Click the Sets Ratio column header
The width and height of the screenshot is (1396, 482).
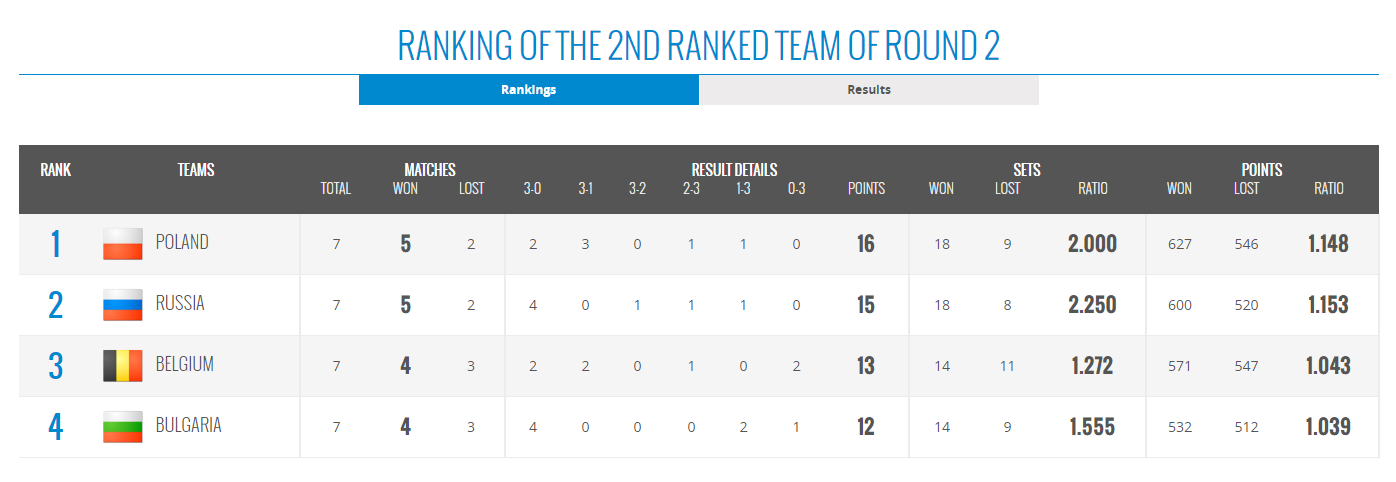[x=1092, y=188]
